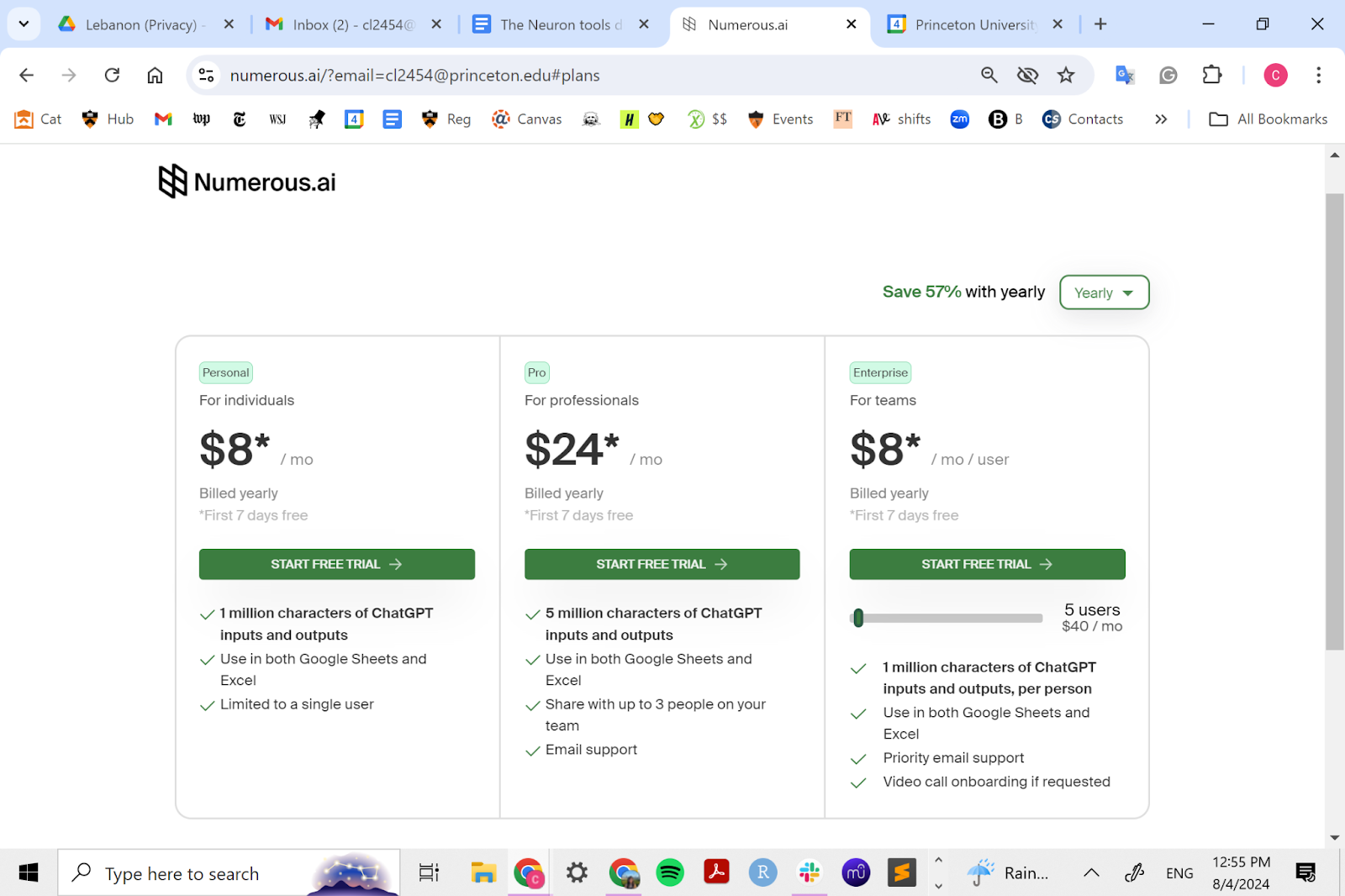The height and width of the screenshot is (896, 1345).
Task: Open the Google Translate extension
Action: click(x=1125, y=76)
